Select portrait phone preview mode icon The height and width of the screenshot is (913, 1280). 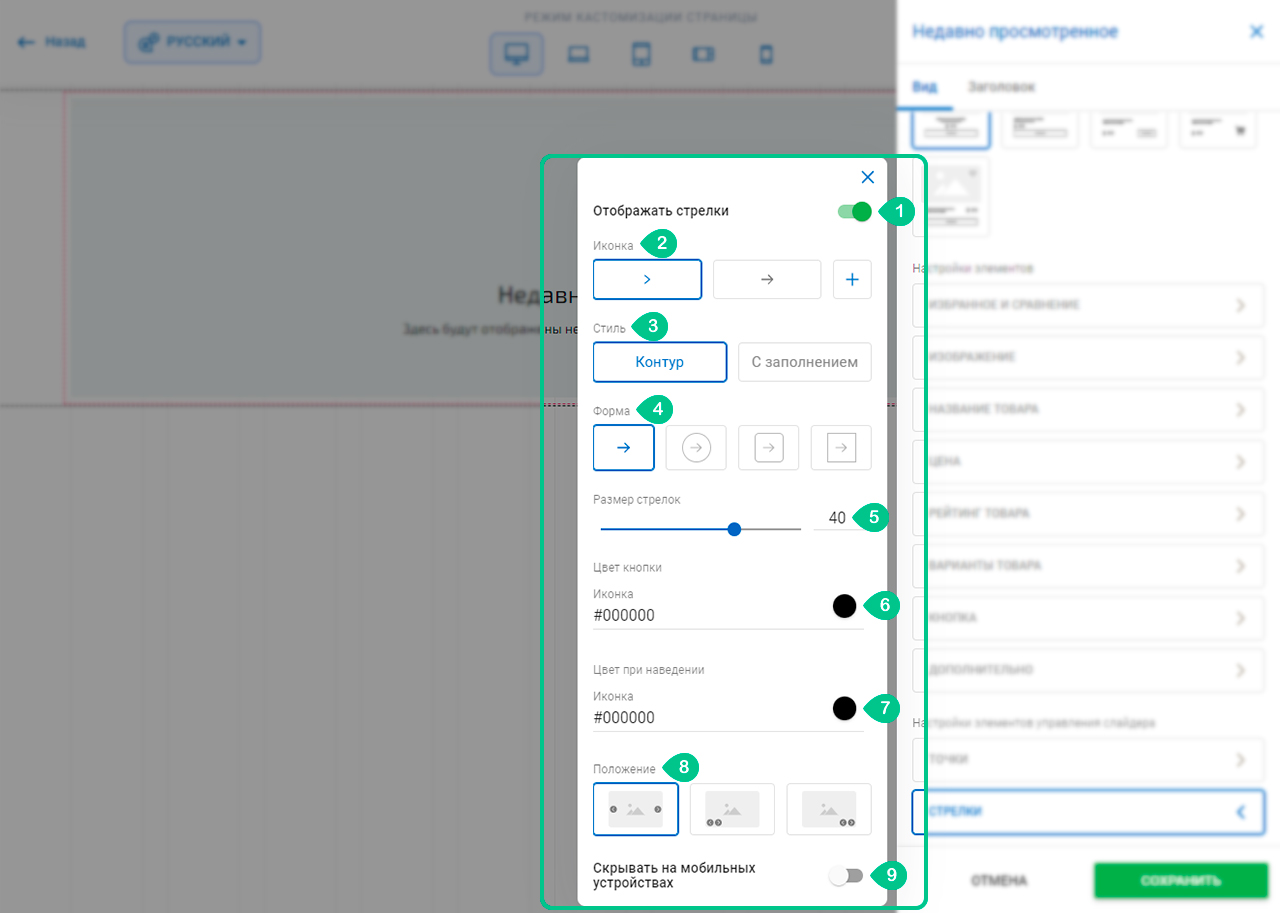pos(767,55)
